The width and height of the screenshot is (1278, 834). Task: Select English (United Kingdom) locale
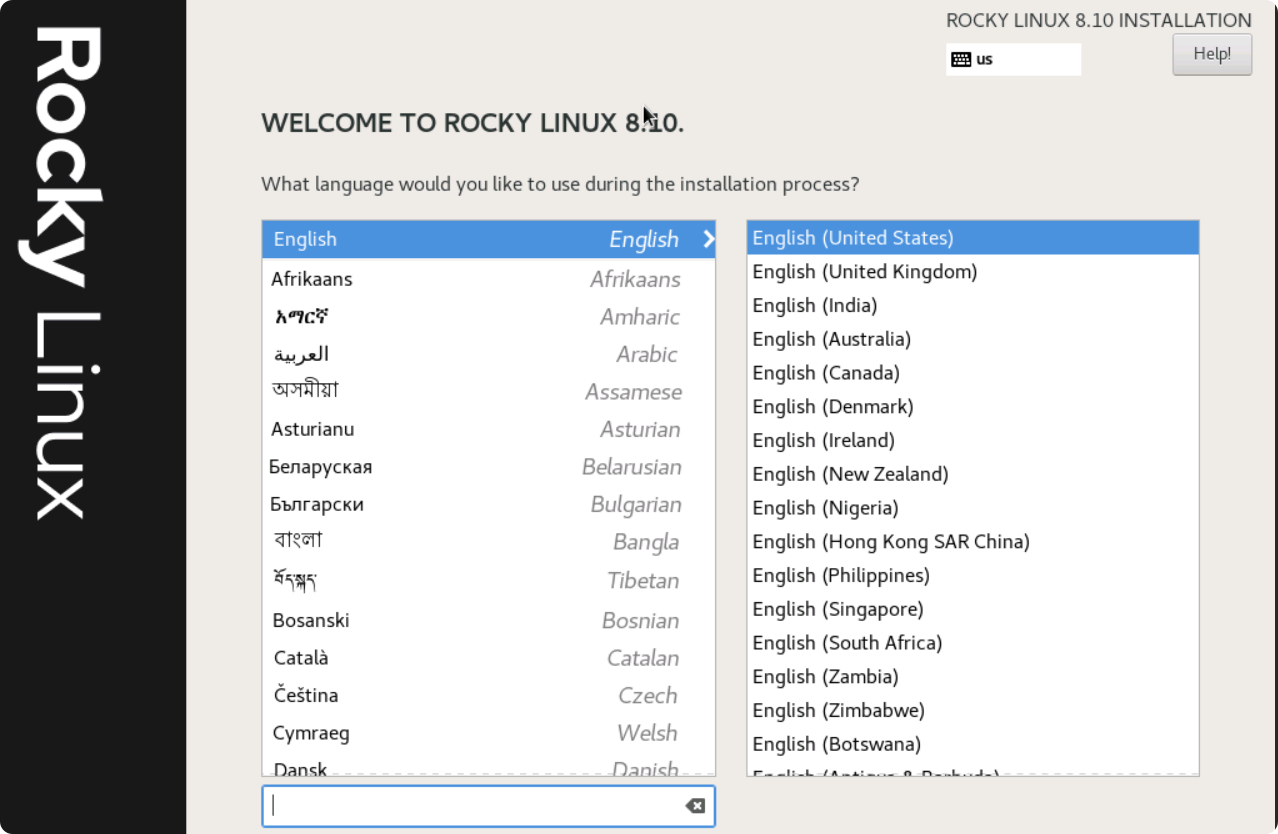[973, 272]
